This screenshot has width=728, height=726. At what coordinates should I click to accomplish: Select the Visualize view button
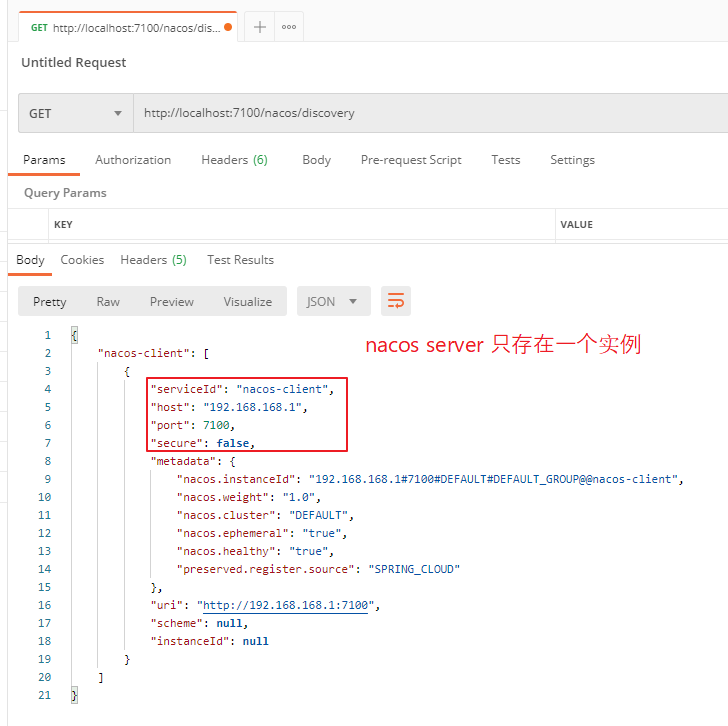[x=247, y=302]
